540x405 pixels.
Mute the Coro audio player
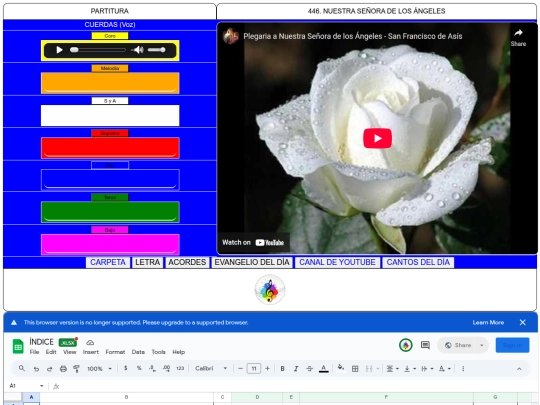click(x=138, y=50)
